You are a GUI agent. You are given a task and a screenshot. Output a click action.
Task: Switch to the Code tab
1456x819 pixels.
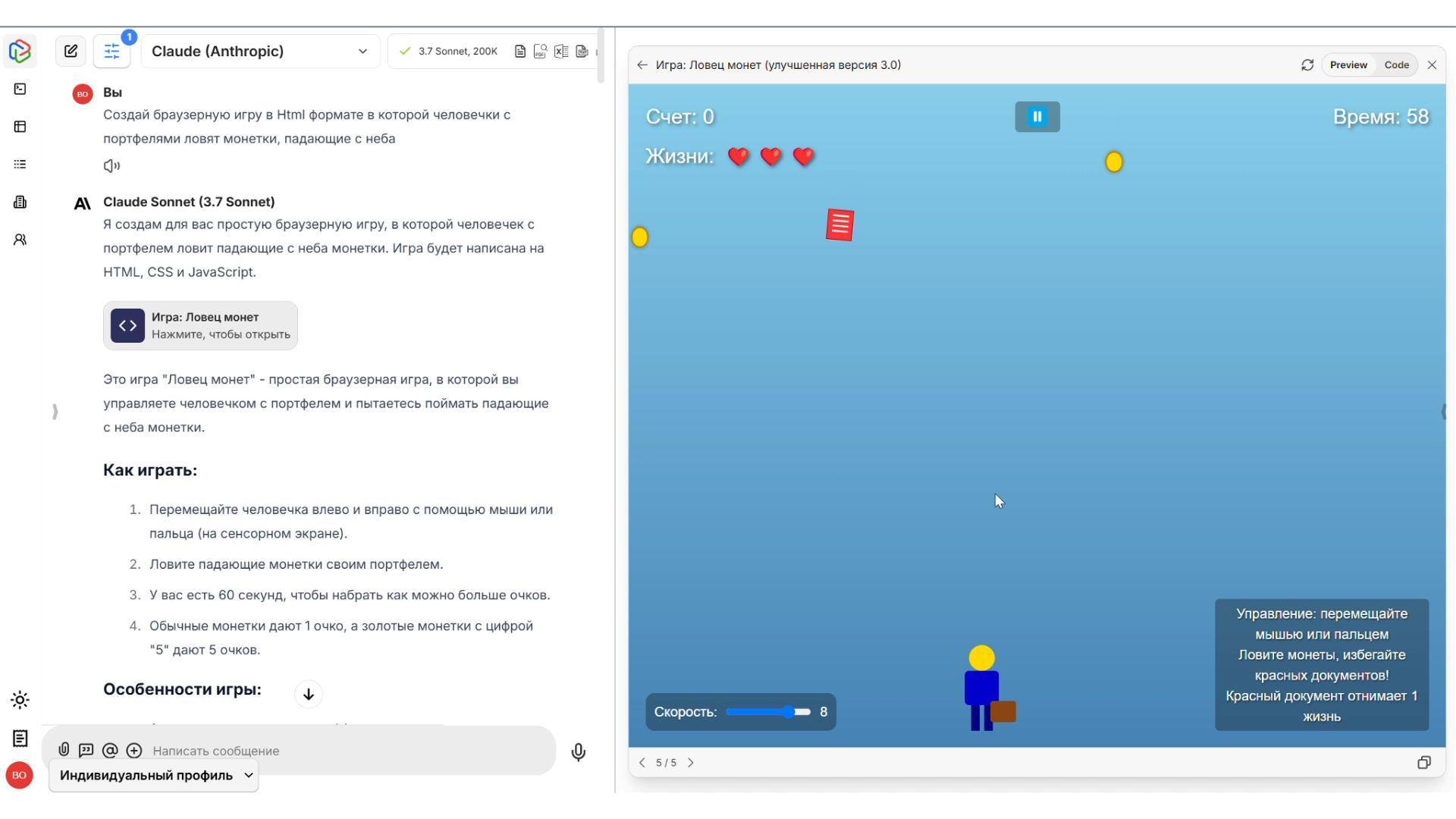point(1396,65)
